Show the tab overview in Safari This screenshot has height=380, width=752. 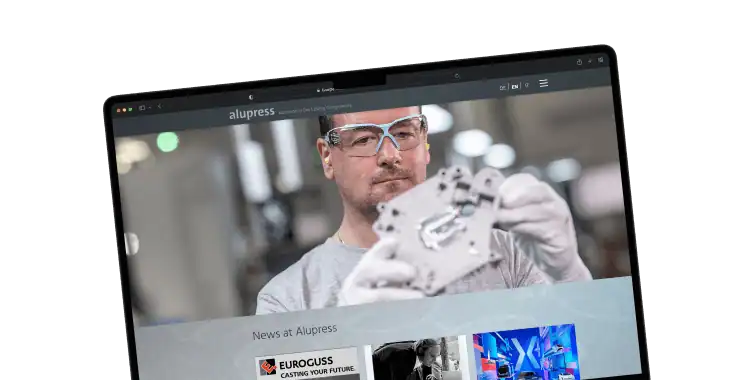pos(600,60)
